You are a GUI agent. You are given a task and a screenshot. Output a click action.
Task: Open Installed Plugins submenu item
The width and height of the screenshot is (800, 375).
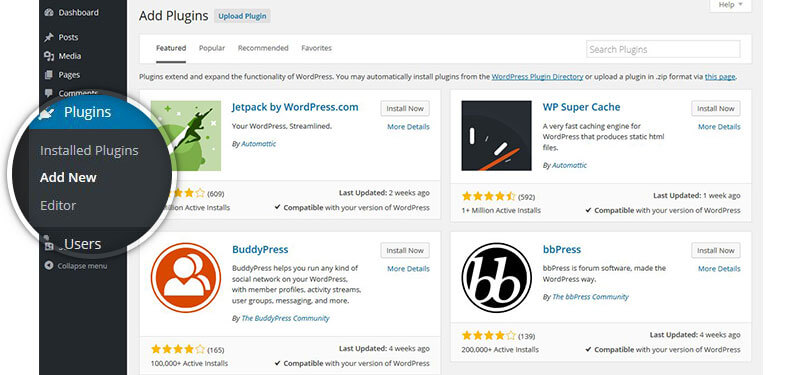click(89, 151)
